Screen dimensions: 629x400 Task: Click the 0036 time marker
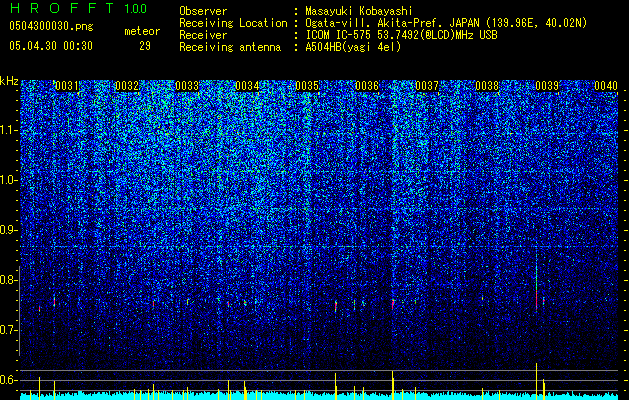click(x=367, y=86)
